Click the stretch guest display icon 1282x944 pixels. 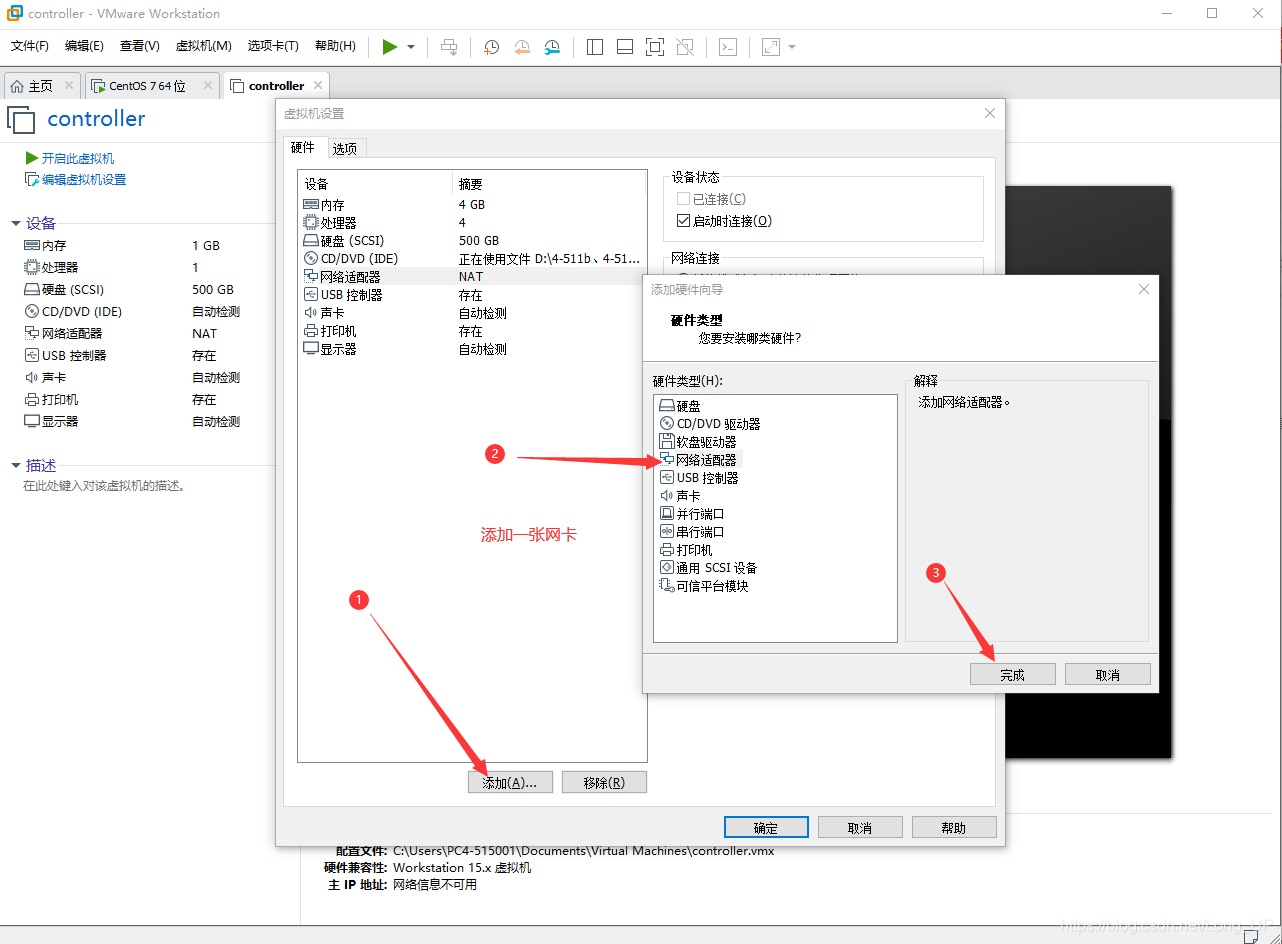coord(771,47)
